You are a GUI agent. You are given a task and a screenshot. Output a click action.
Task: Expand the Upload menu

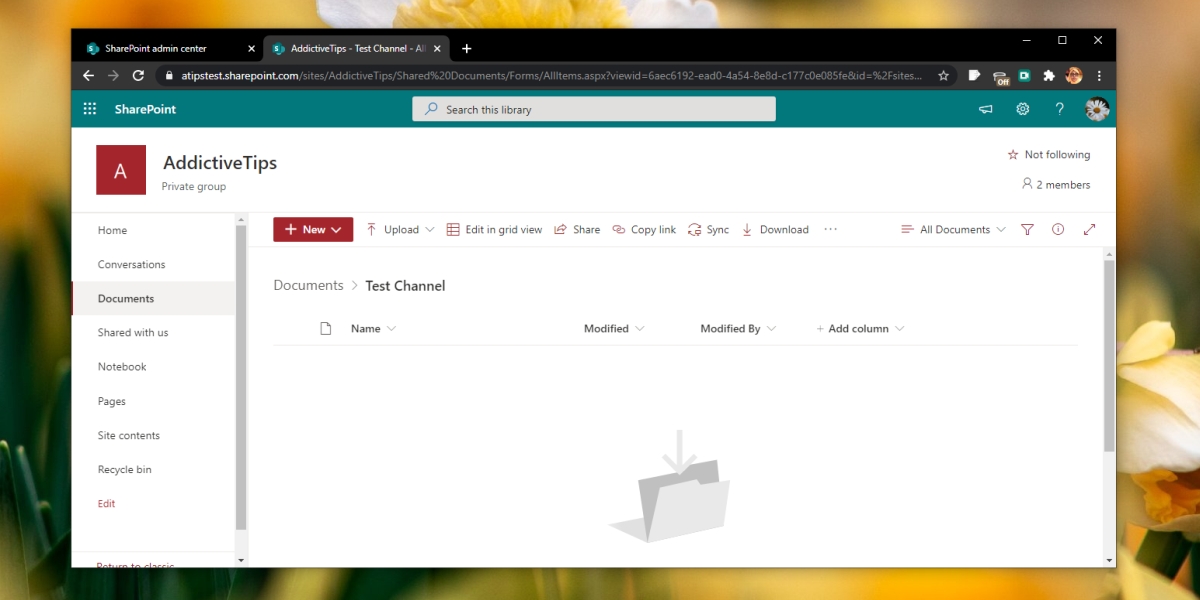(x=400, y=230)
